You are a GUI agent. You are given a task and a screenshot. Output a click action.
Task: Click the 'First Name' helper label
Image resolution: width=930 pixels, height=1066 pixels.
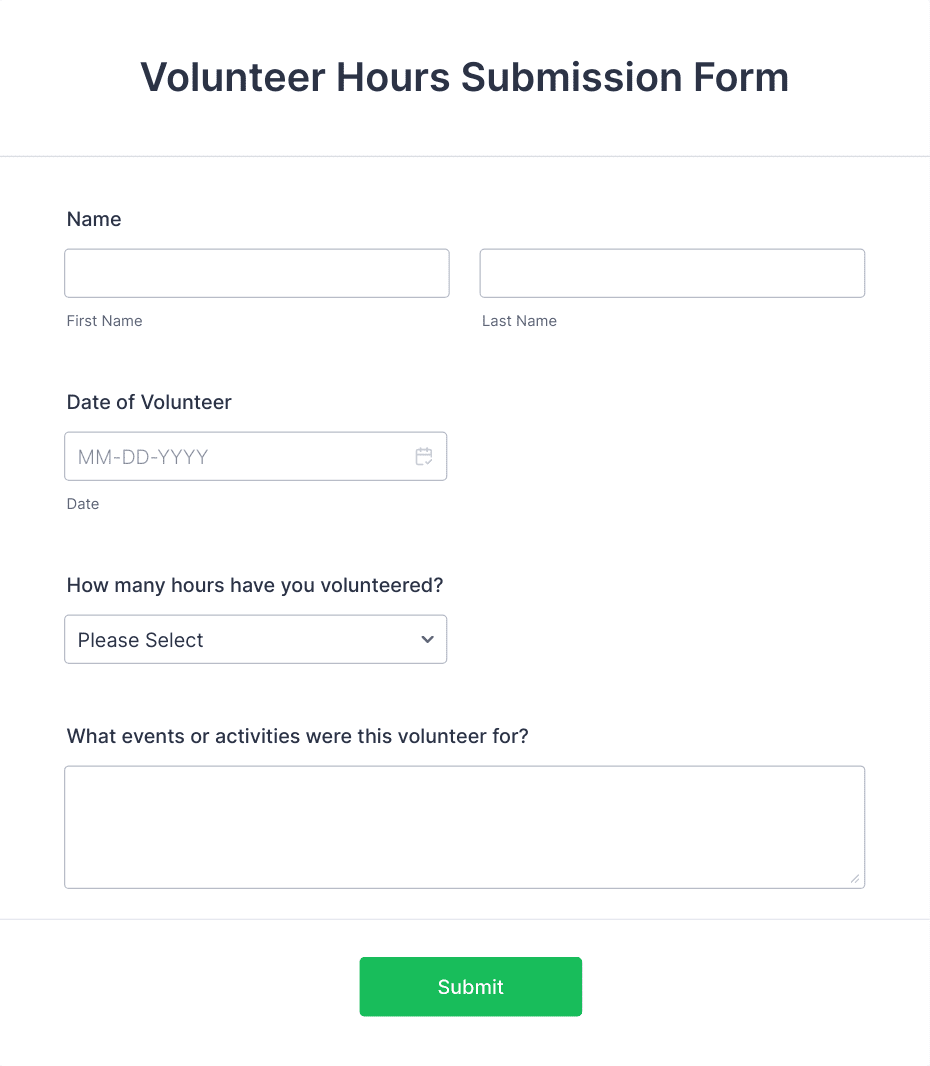click(104, 321)
